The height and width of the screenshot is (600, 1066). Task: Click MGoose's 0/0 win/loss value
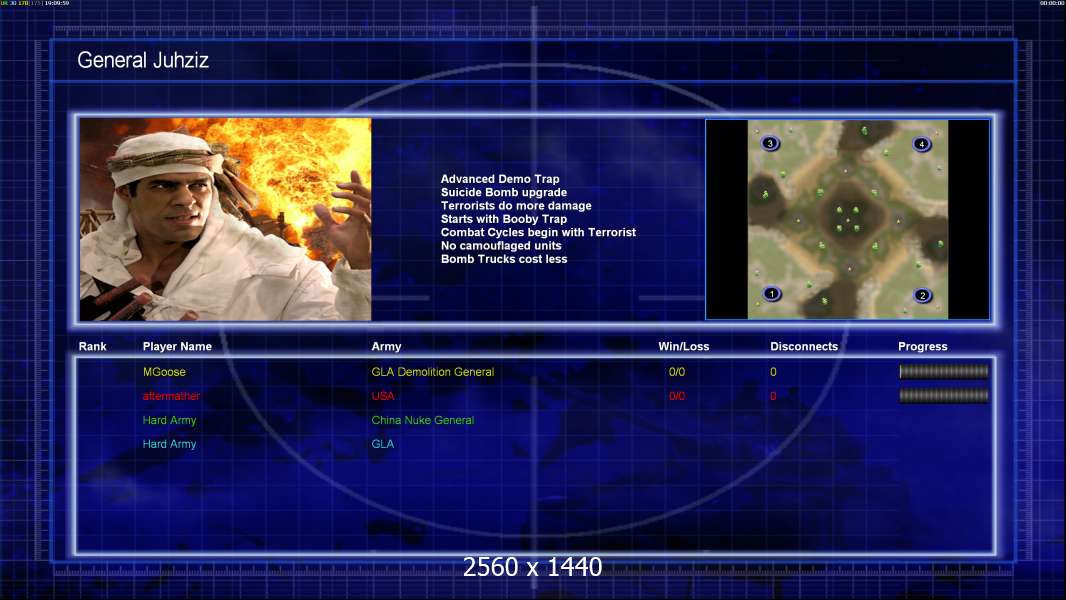point(676,372)
